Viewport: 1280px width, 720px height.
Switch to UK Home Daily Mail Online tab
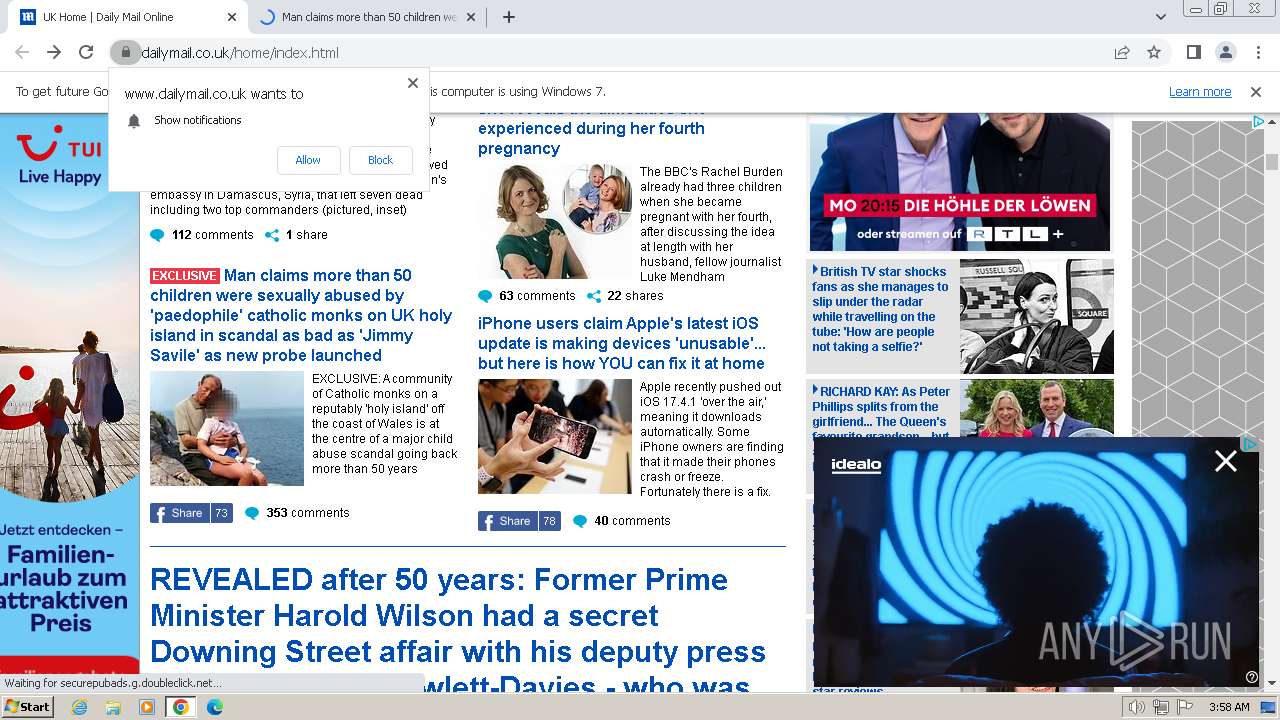click(x=128, y=17)
